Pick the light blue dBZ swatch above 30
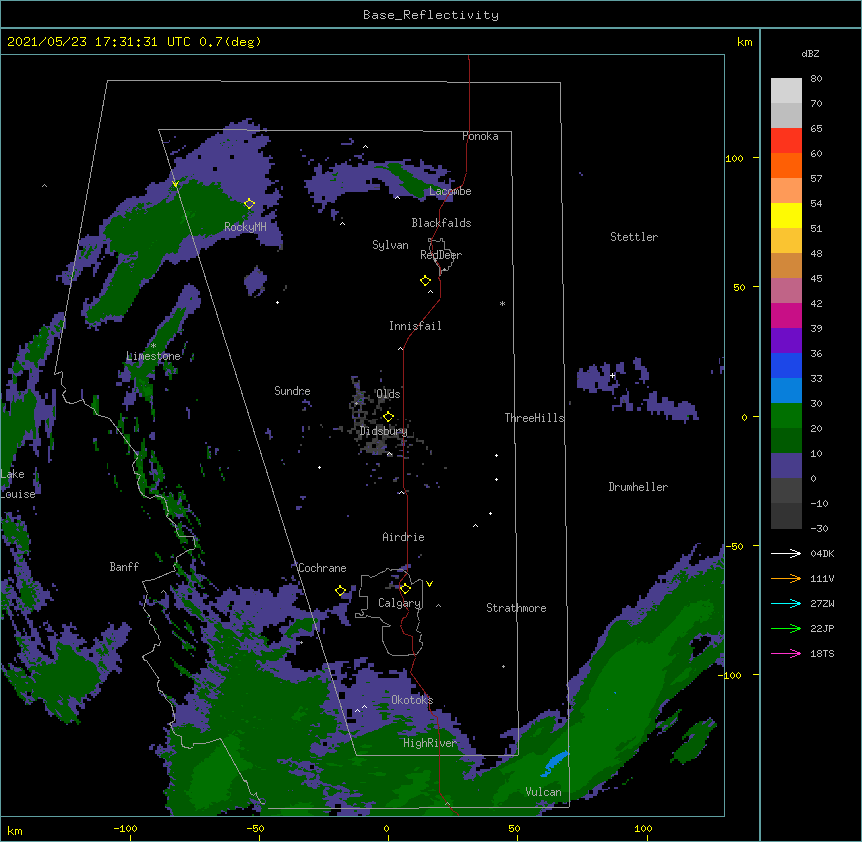Viewport: 862px width, 842px height. coord(786,390)
